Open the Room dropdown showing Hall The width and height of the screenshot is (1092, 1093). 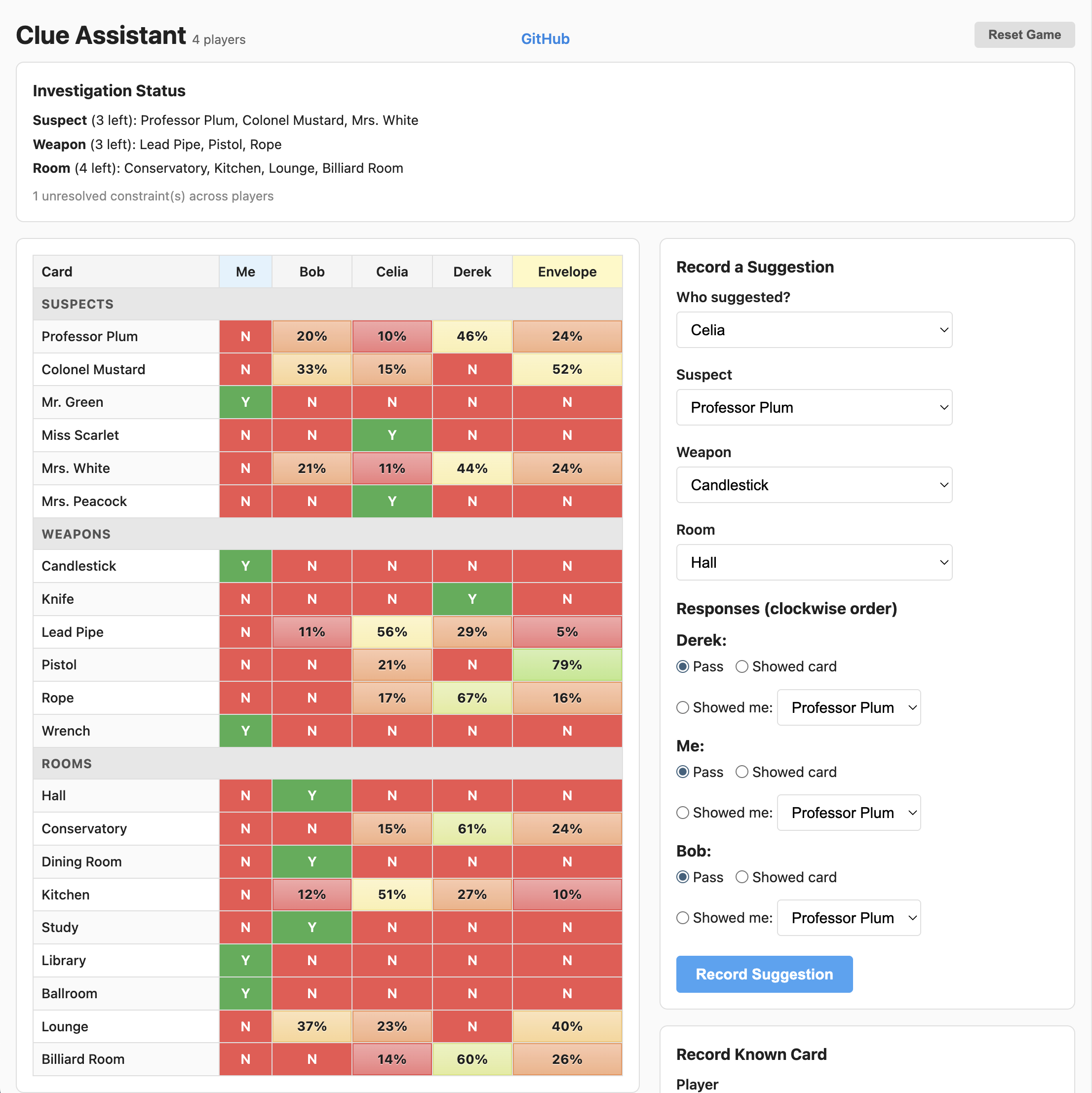tap(813, 562)
